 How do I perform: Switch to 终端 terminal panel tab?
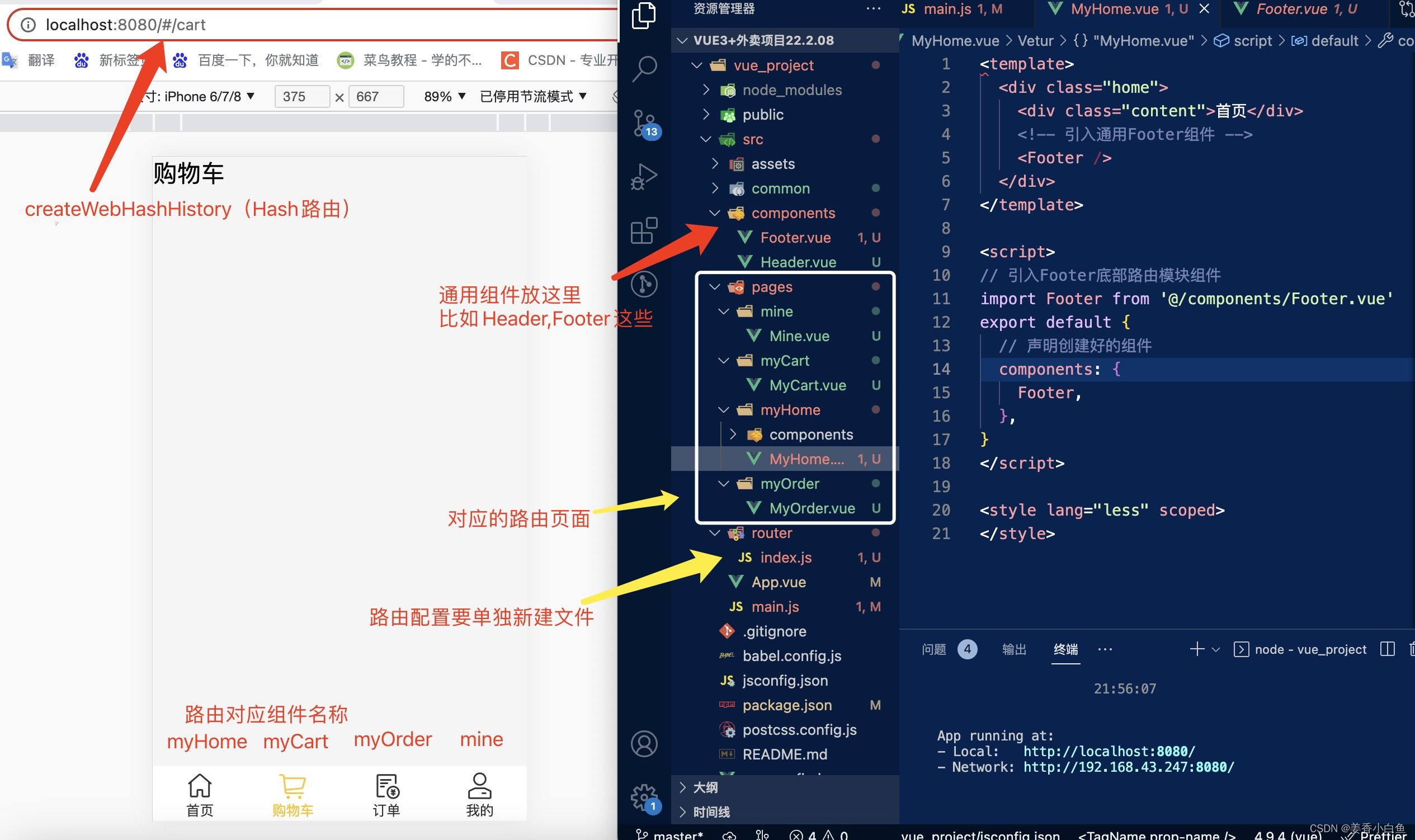tap(1065, 649)
